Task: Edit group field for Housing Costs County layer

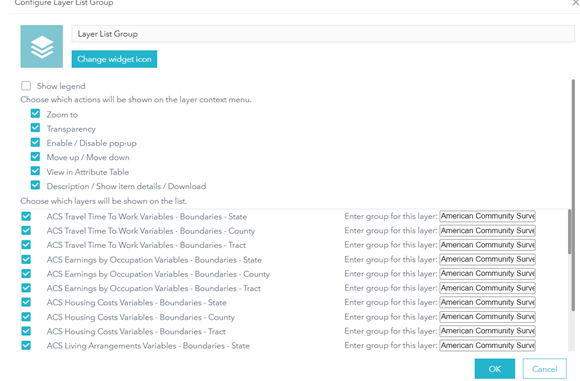Action: click(488, 317)
